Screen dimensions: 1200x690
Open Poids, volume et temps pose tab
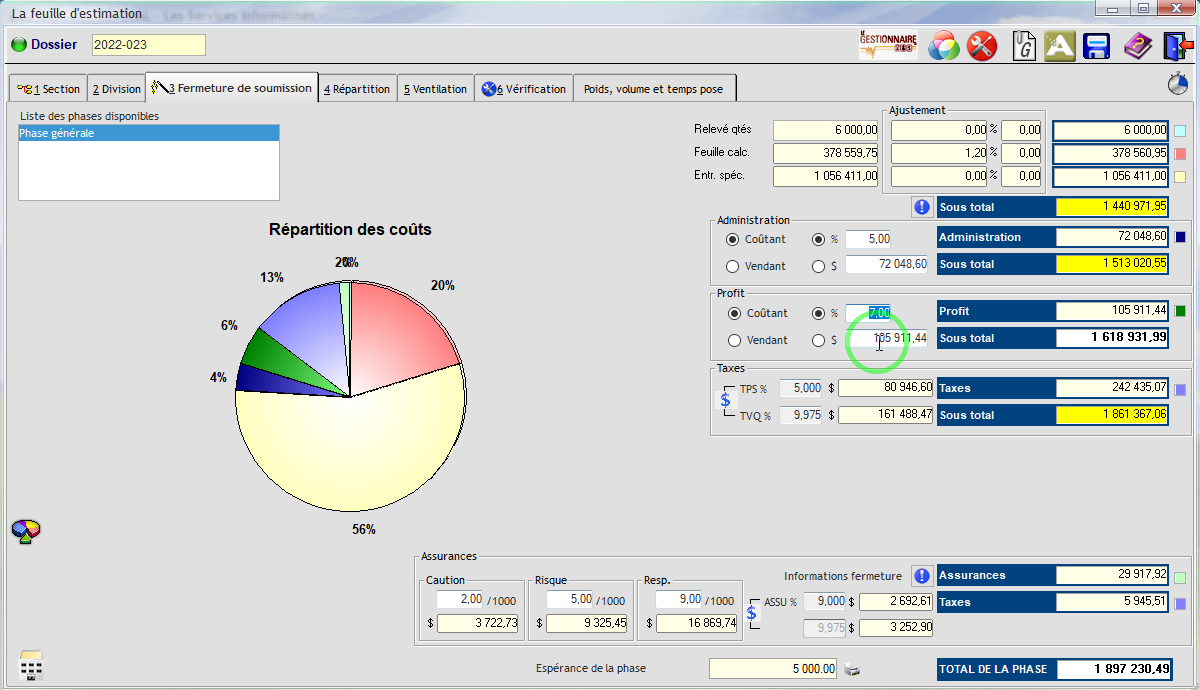(653, 89)
